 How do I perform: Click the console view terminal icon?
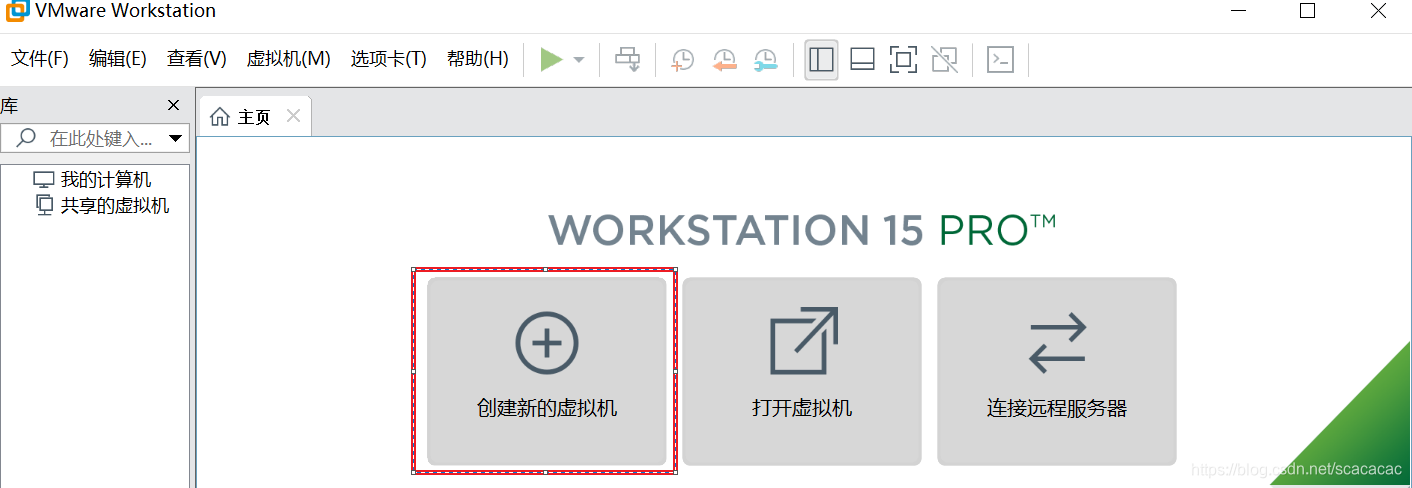(1000, 60)
